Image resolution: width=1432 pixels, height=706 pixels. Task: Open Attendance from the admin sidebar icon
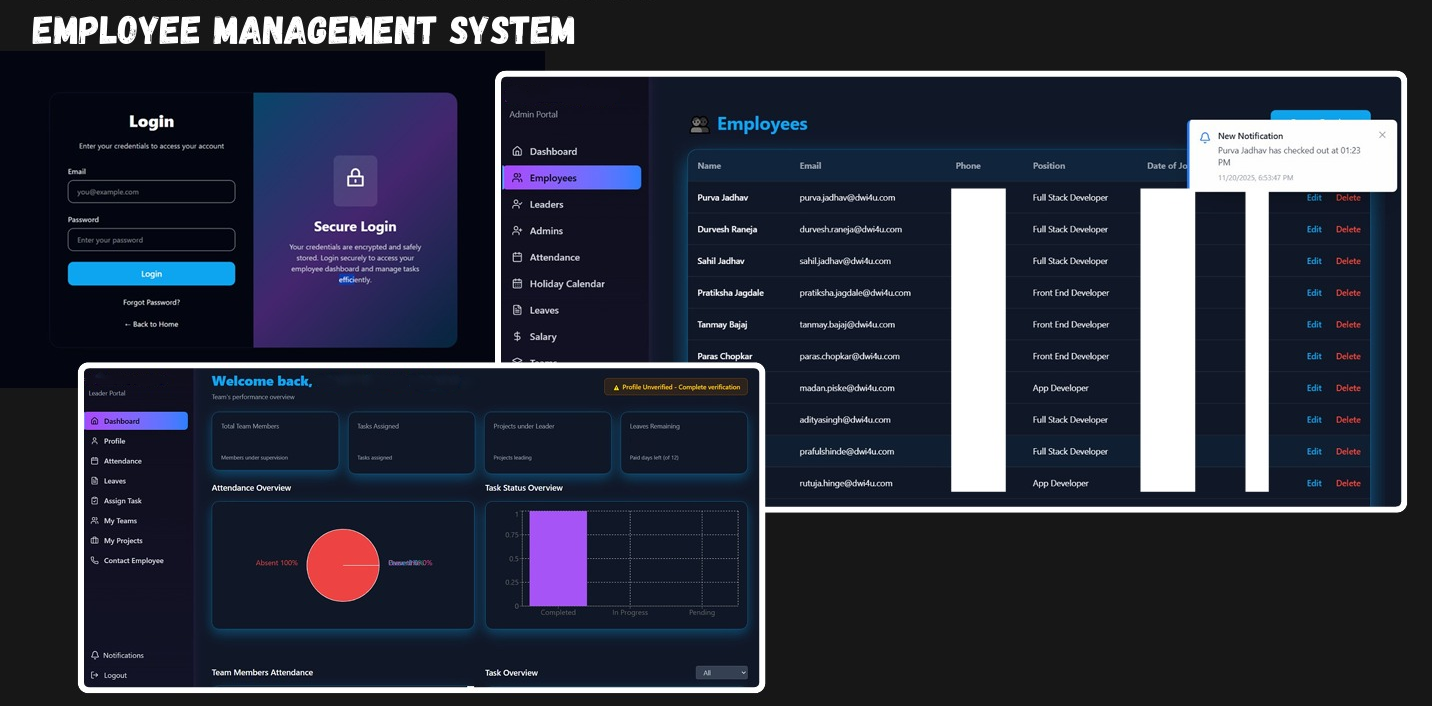516,257
